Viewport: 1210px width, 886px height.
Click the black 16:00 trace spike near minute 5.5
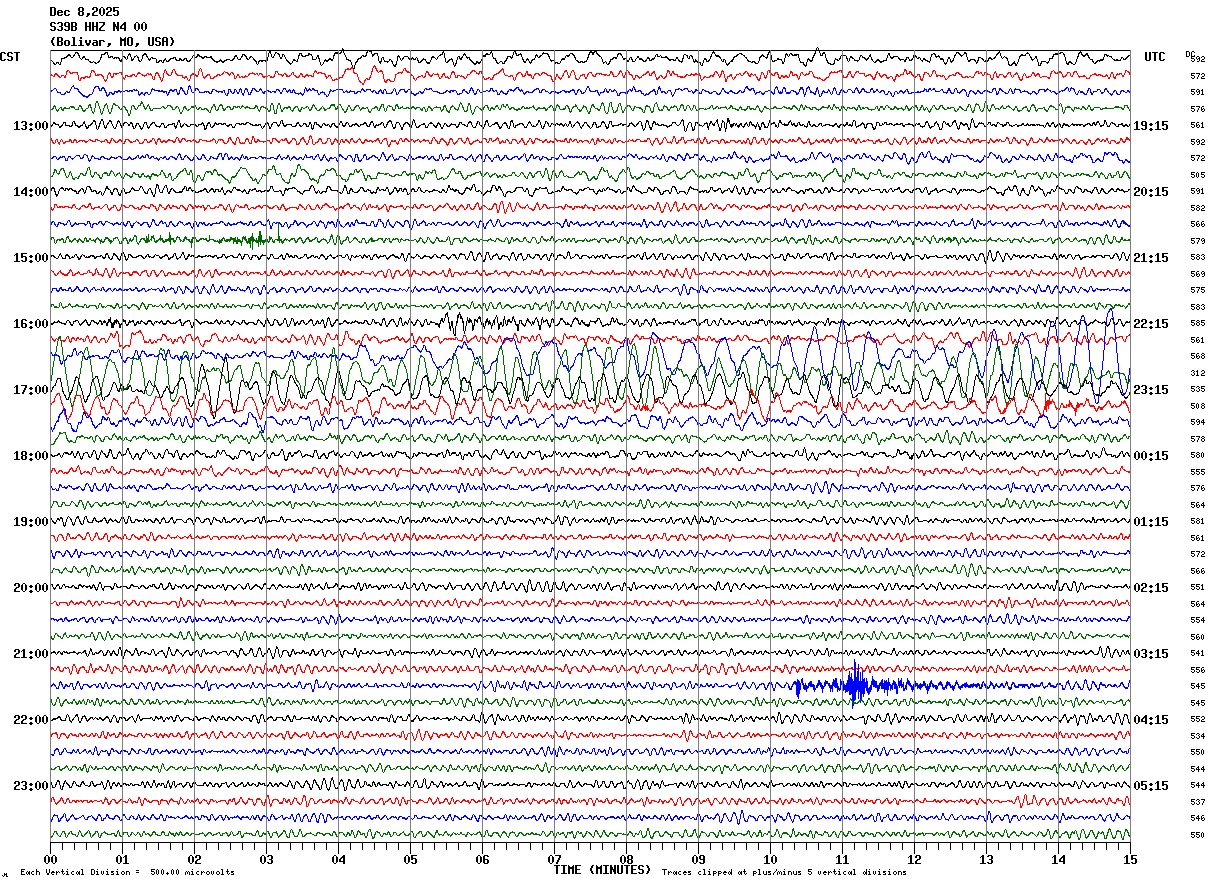pyautogui.click(x=460, y=323)
